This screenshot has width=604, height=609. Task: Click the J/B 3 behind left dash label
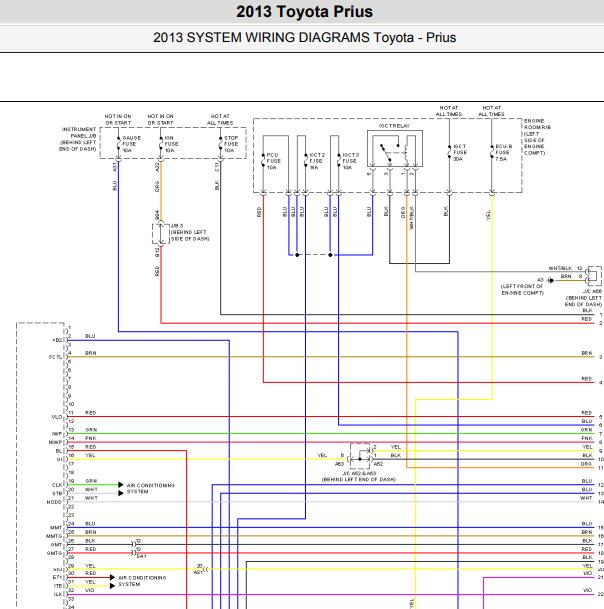pos(190,232)
